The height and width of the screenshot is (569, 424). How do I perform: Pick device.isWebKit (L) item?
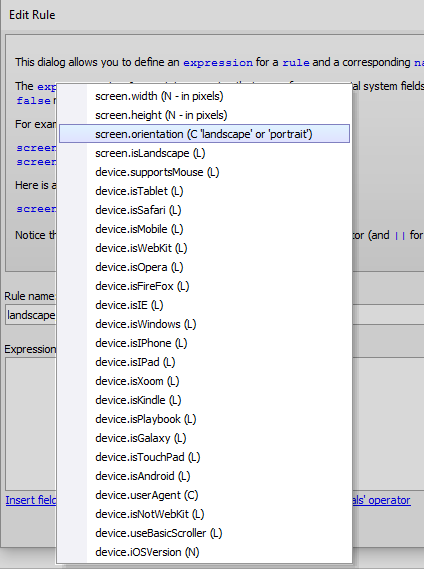pos(204,248)
